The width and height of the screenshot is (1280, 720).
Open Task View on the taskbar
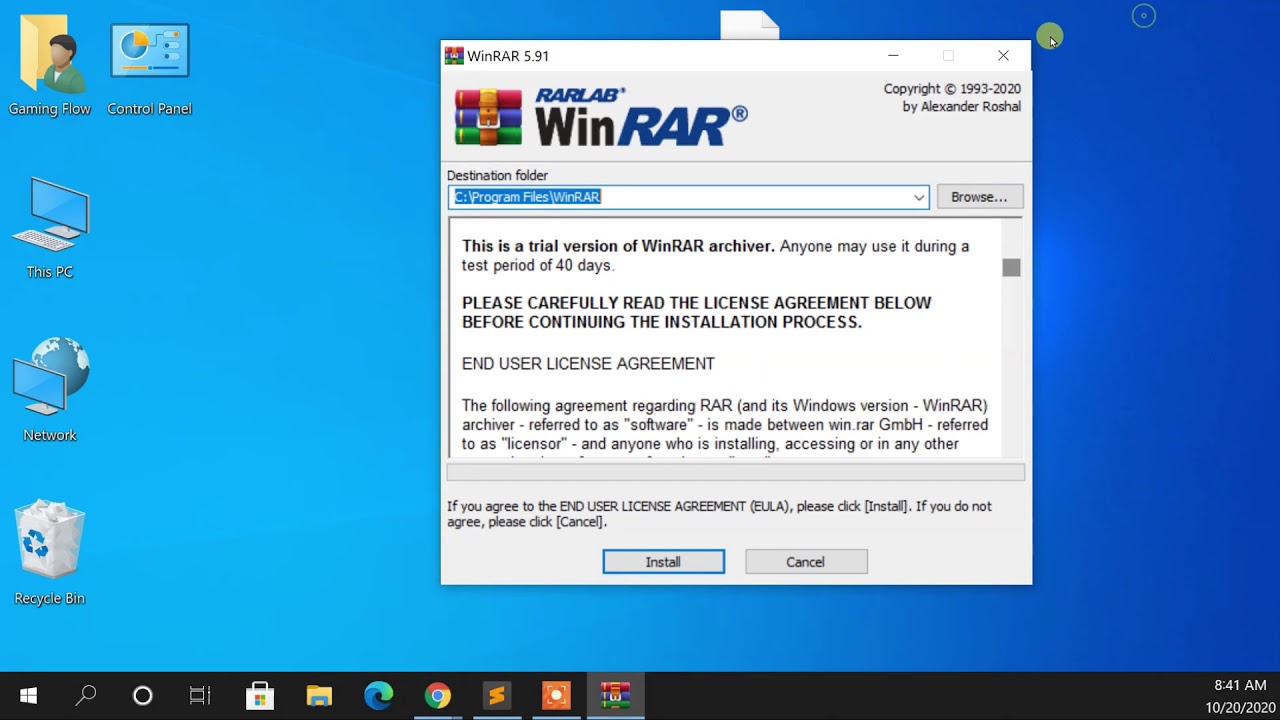pos(200,696)
